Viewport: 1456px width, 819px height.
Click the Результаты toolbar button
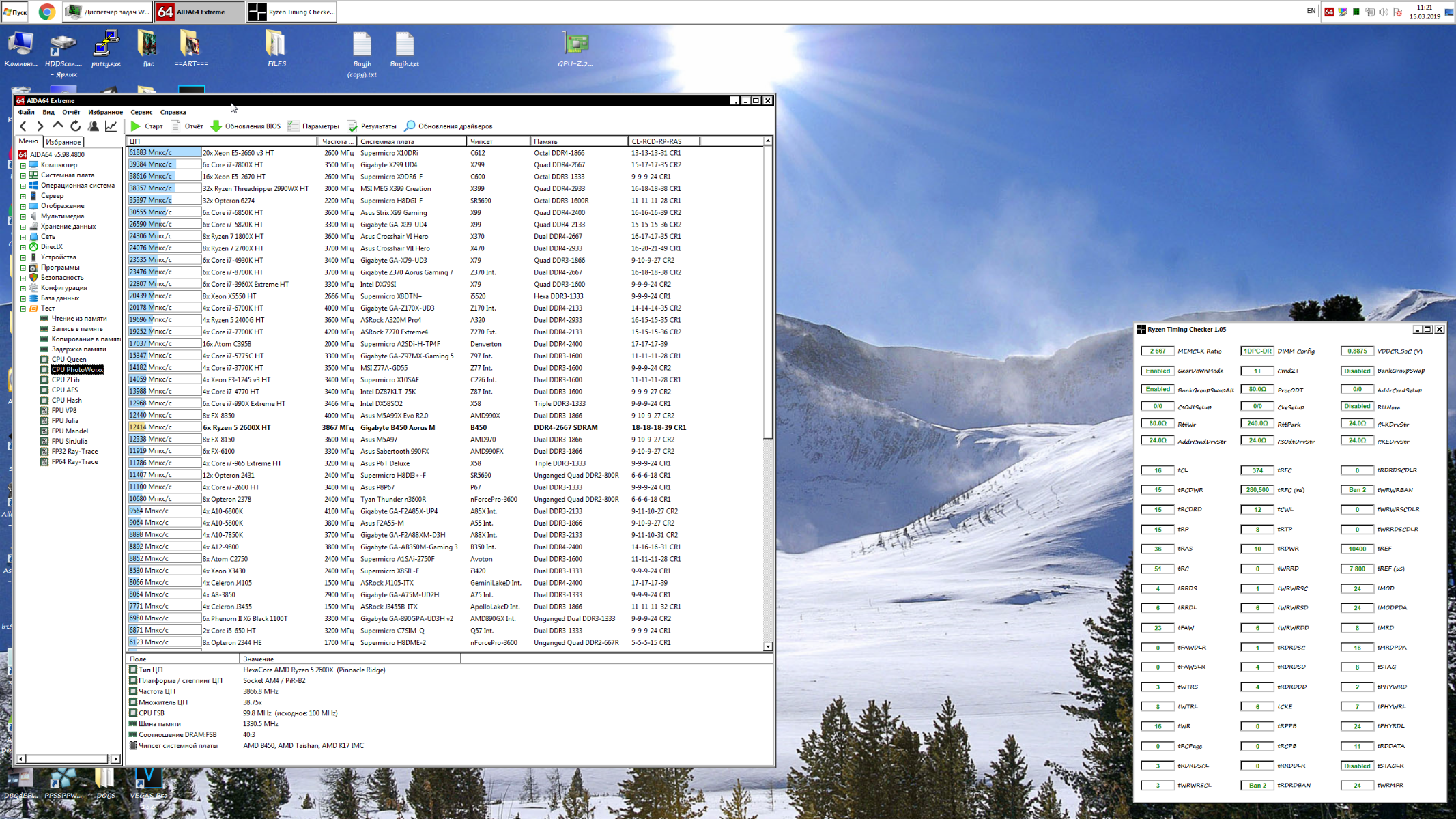point(372,126)
